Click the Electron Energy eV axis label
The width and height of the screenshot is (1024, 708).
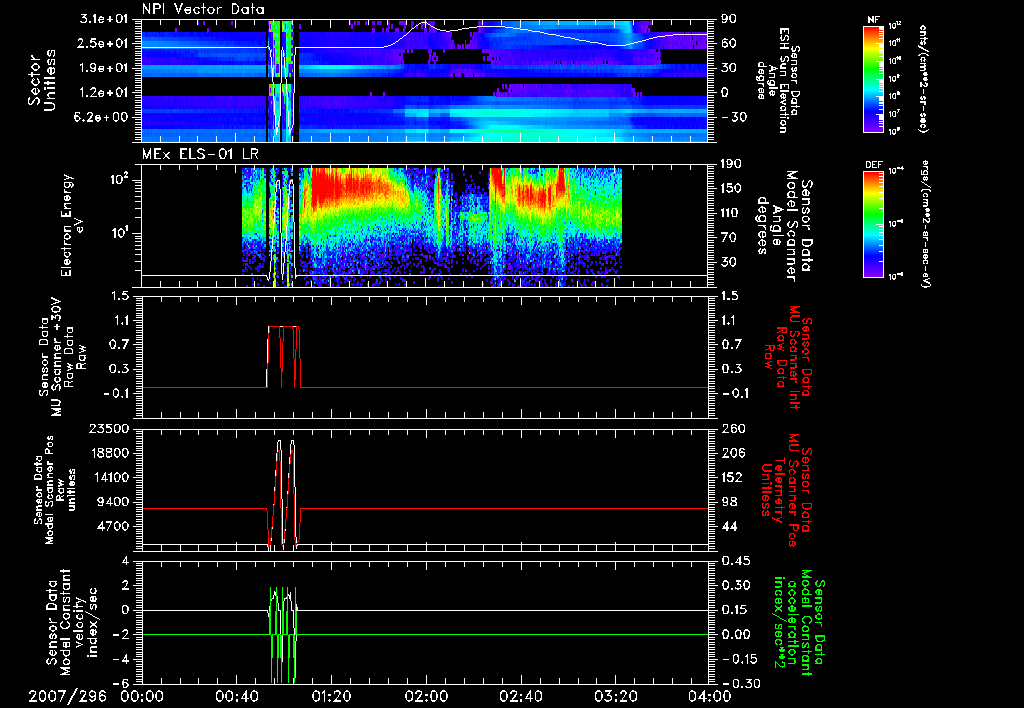(x=73, y=225)
